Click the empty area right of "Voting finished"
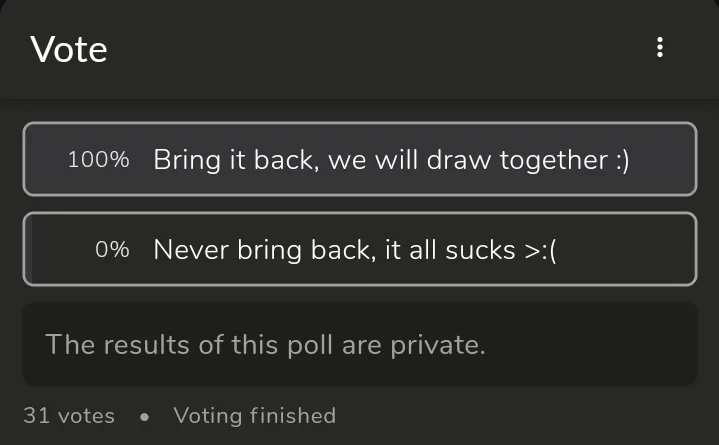Image resolution: width=719 pixels, height=445 pixels. (520, 415)
